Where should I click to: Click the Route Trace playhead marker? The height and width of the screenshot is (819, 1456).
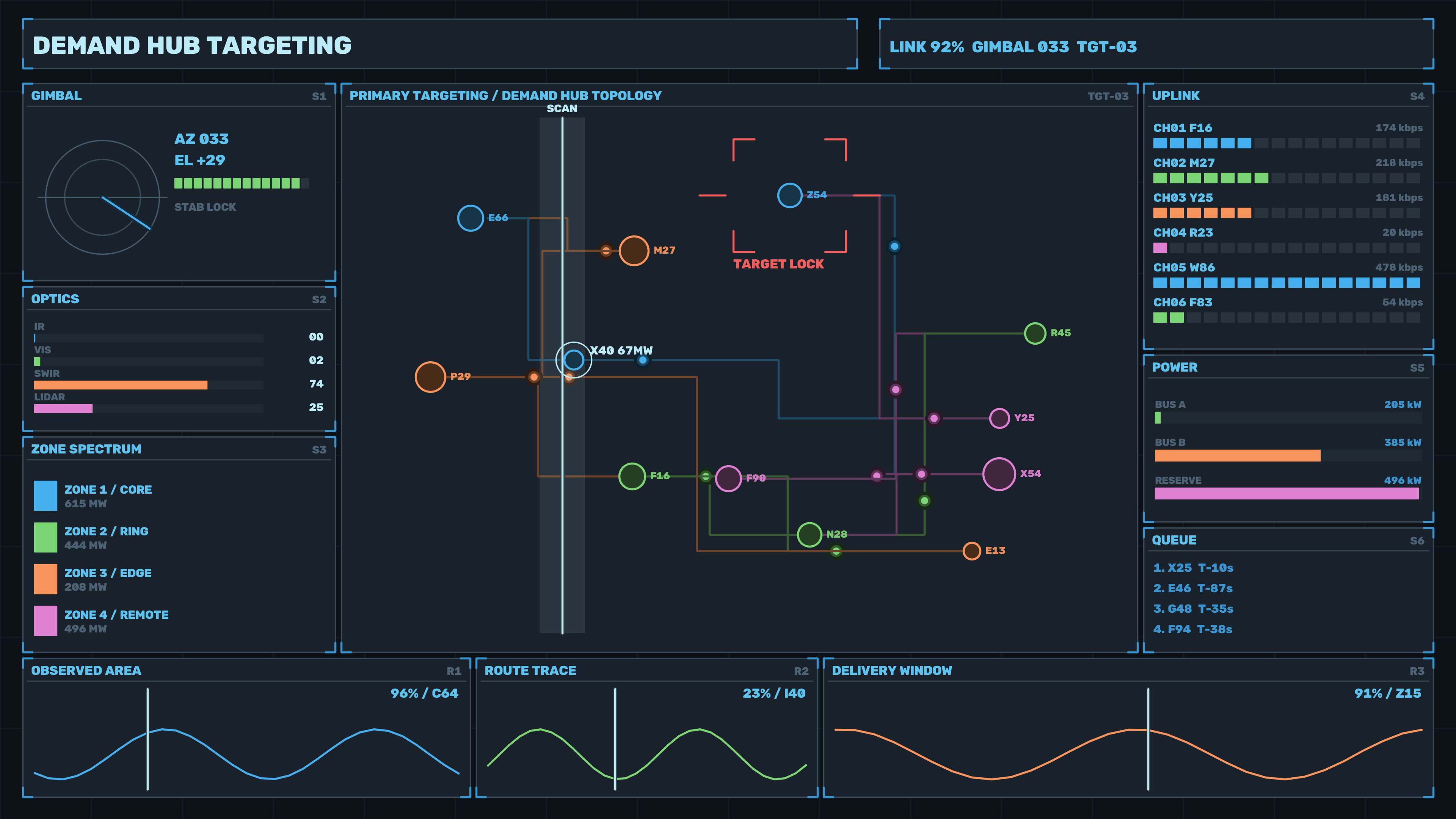coord(615,739)
